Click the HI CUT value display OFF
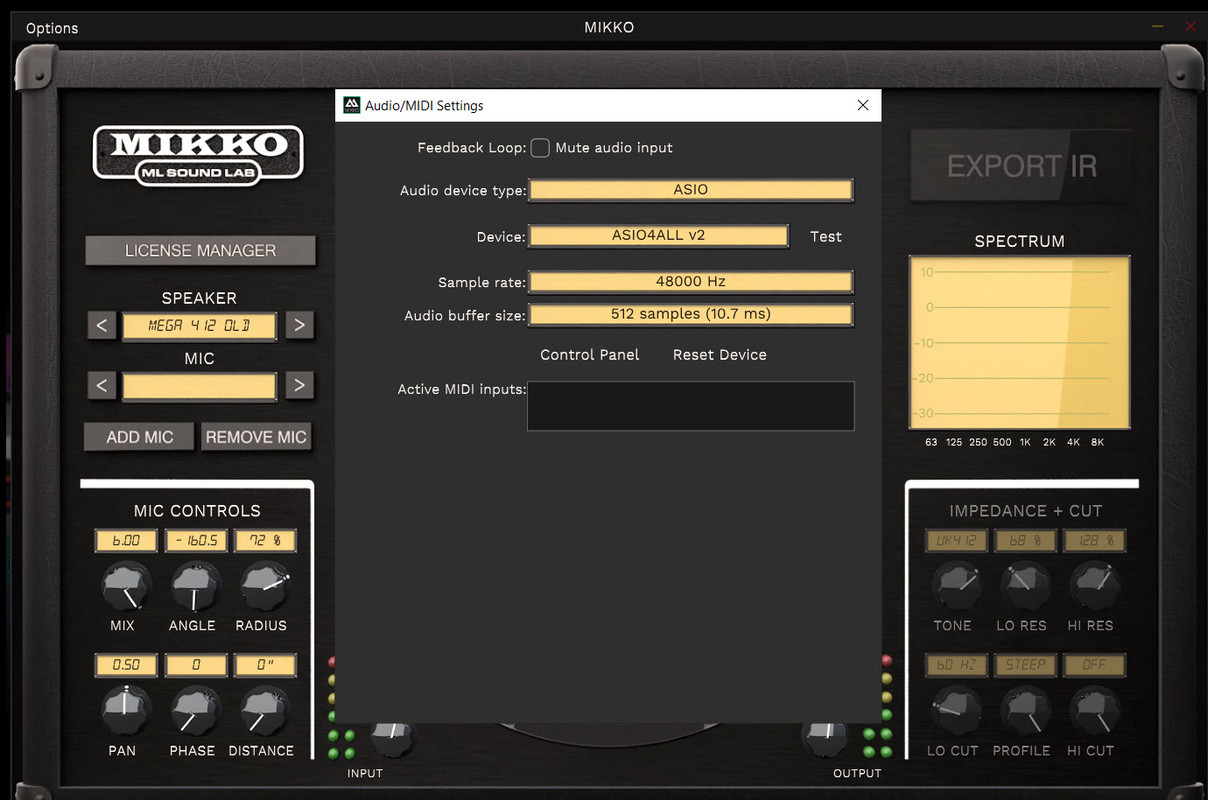 pos(1094,665)
